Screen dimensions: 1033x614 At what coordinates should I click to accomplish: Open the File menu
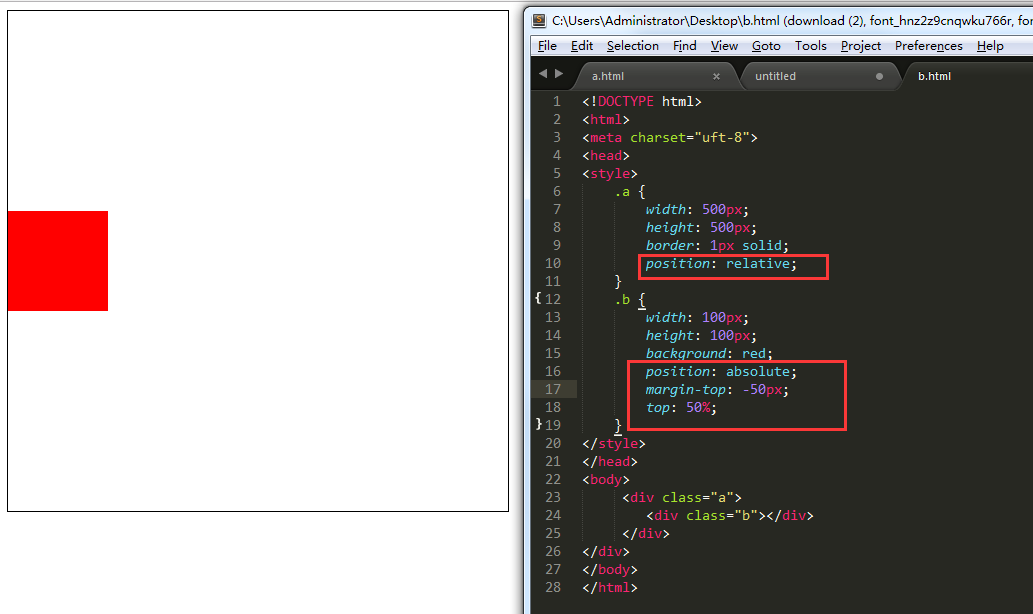(547, 45)
